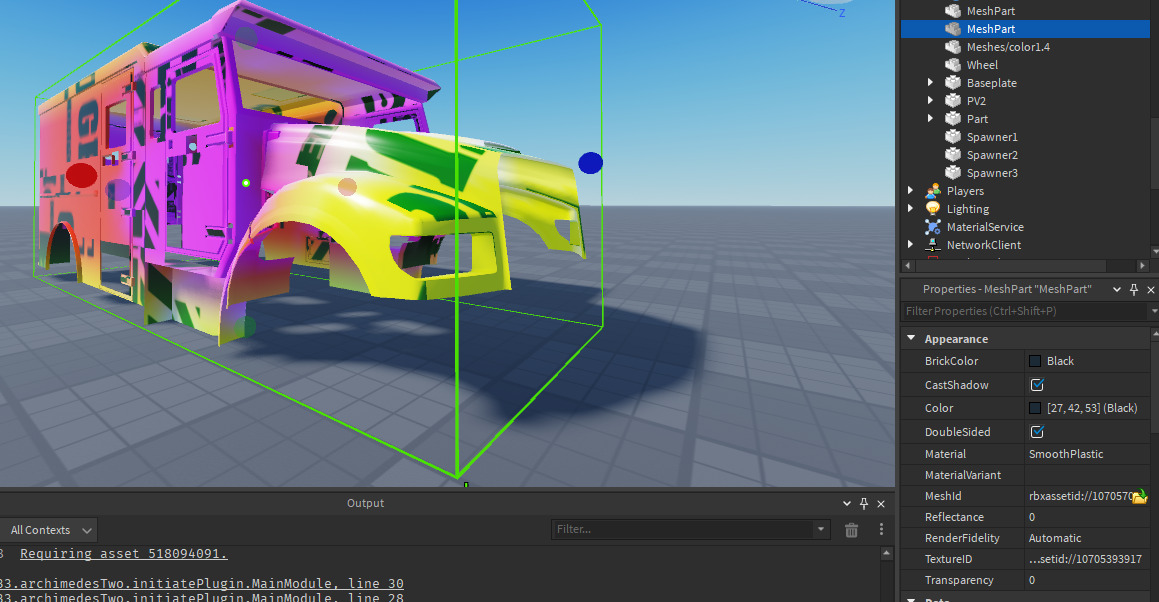The height and width of the screenshot is (602, 1159).
Task: Click the Lighting lightbulb icon
Action: click(x=933, y=209)
